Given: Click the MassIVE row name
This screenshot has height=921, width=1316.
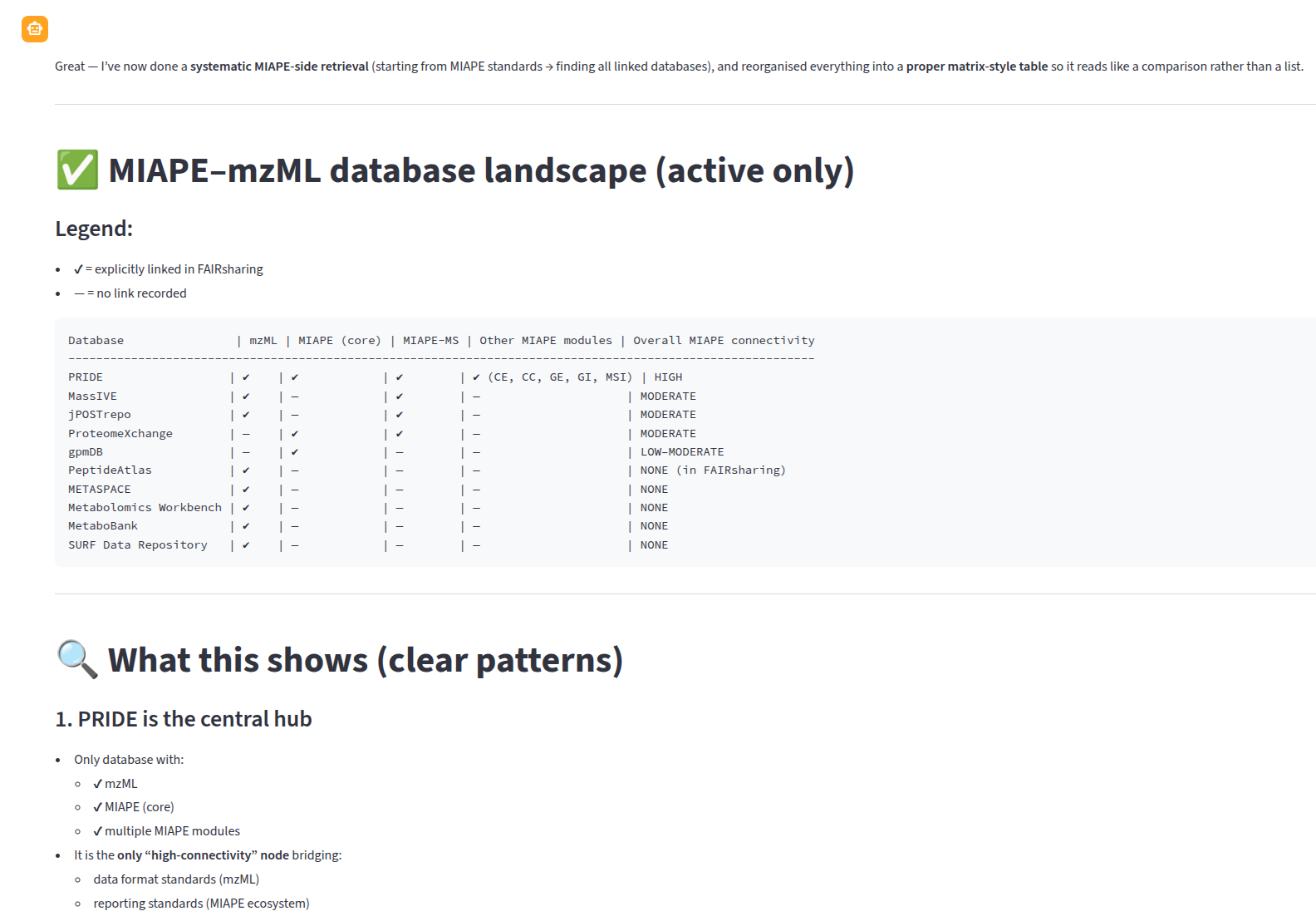Looking at the screenshot, I should 92,396.
